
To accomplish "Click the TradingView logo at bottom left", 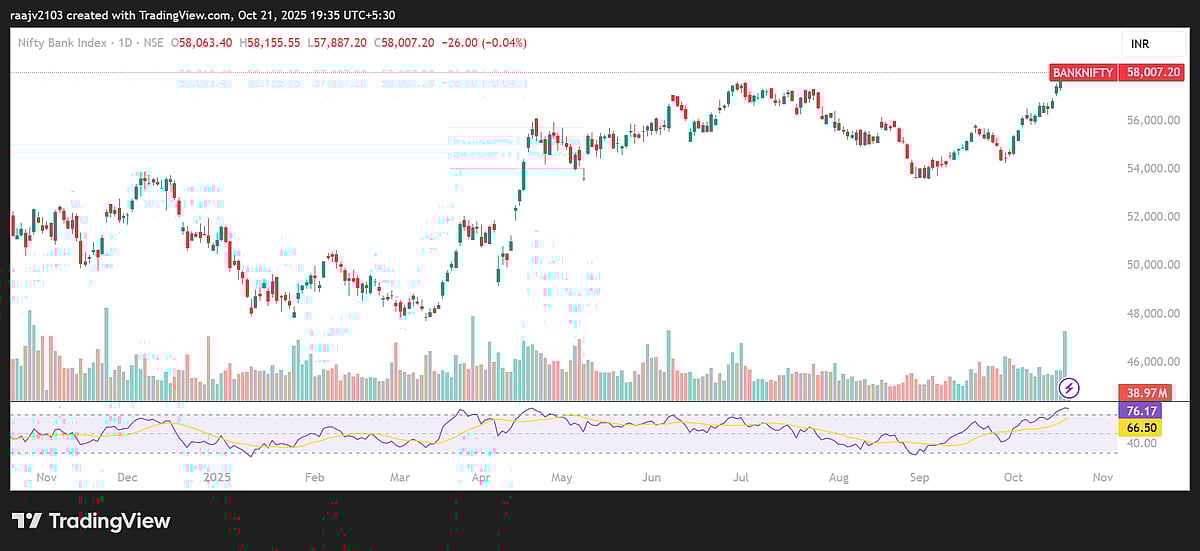I will 91,521.
